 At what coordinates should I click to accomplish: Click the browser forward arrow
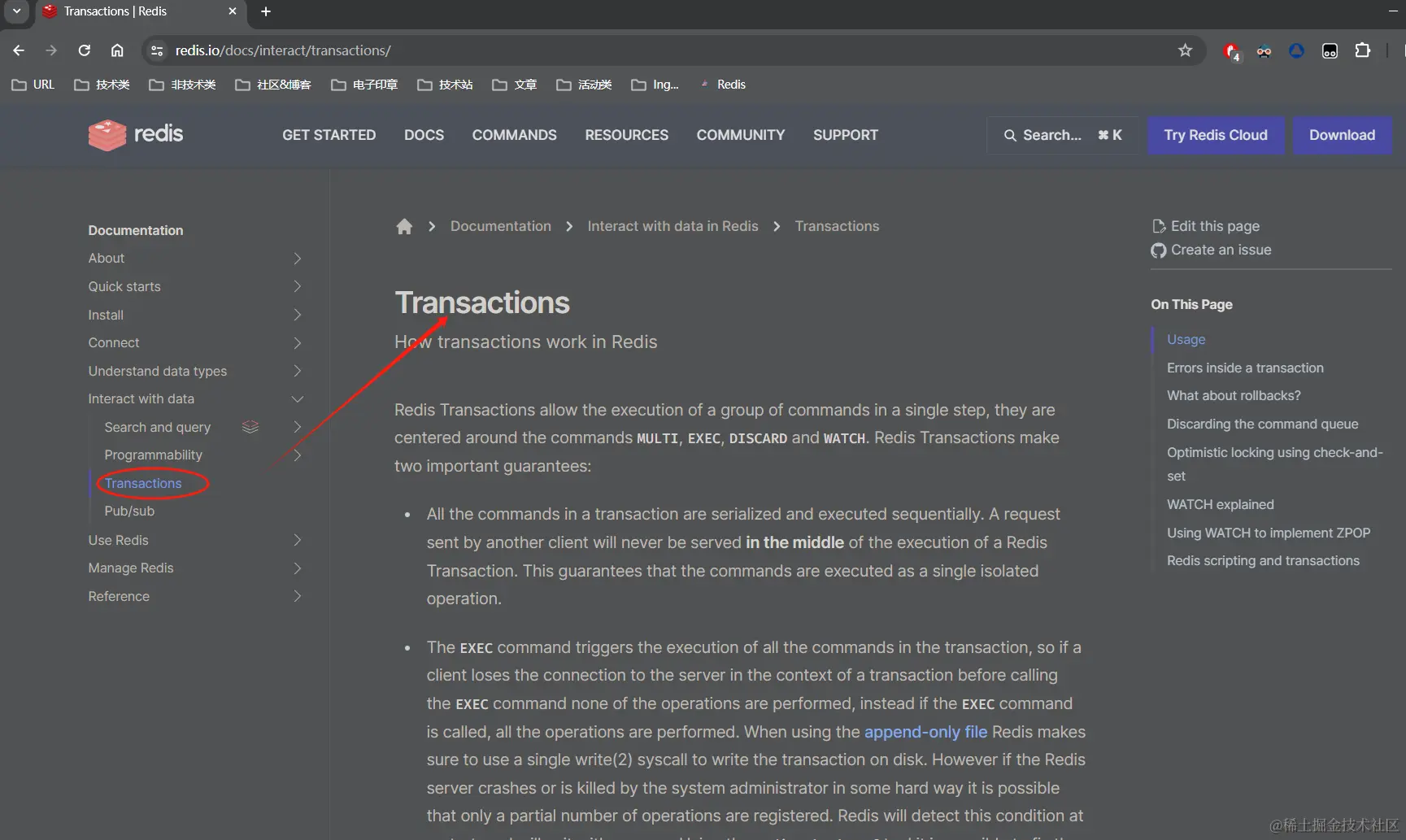(x=51, y=50)
